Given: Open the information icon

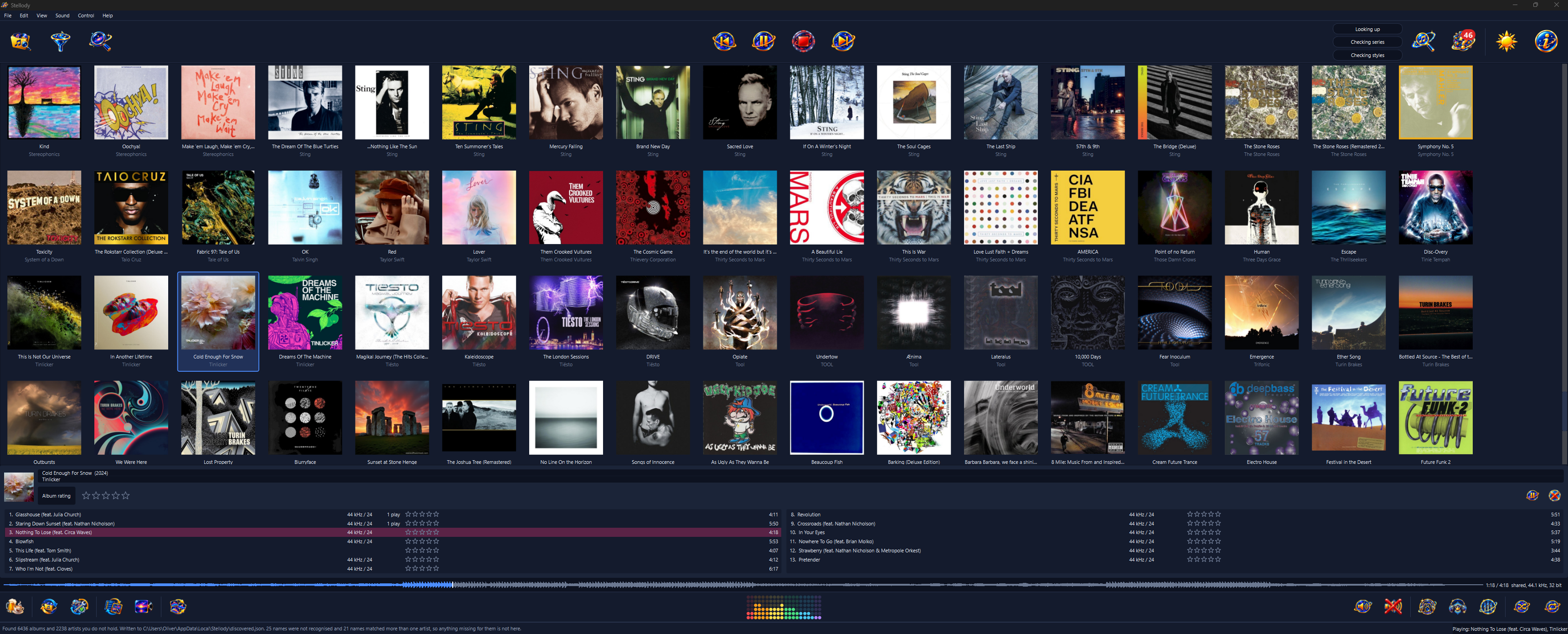Looking at the screenshot, I should click(1546, 41).
